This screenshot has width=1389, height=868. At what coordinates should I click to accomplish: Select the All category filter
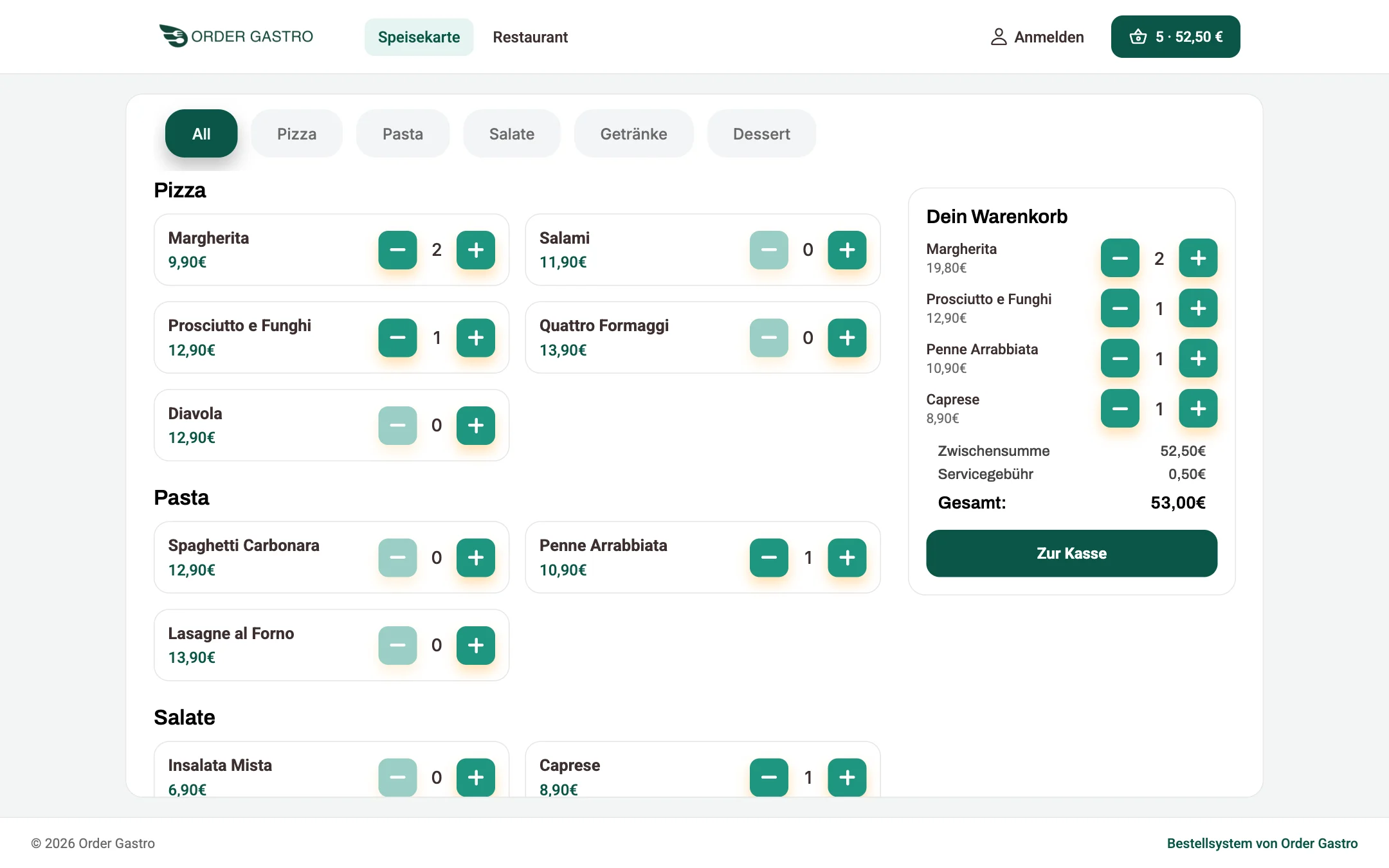coord(201,134)
